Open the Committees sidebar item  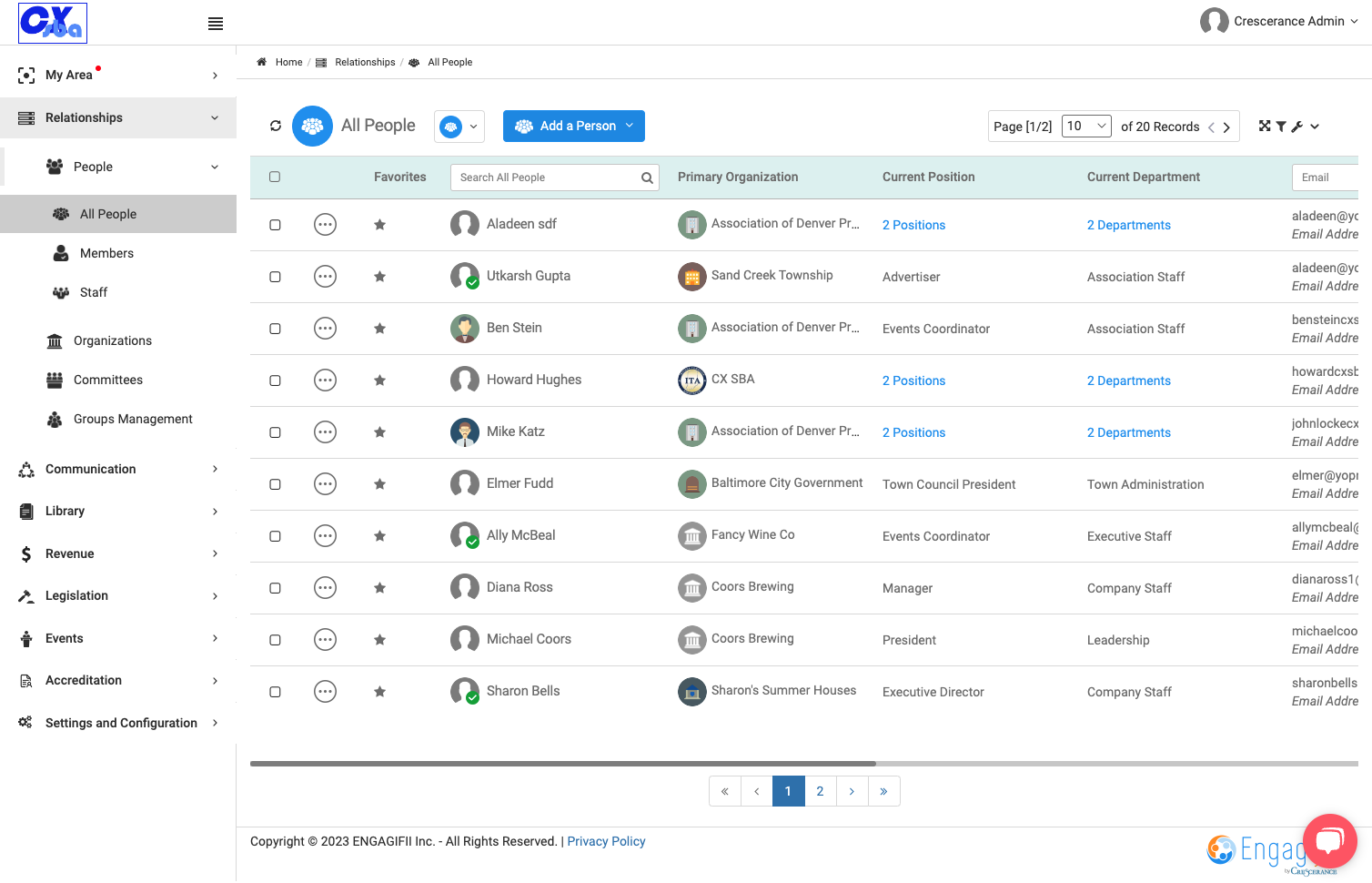coord(108,380)
